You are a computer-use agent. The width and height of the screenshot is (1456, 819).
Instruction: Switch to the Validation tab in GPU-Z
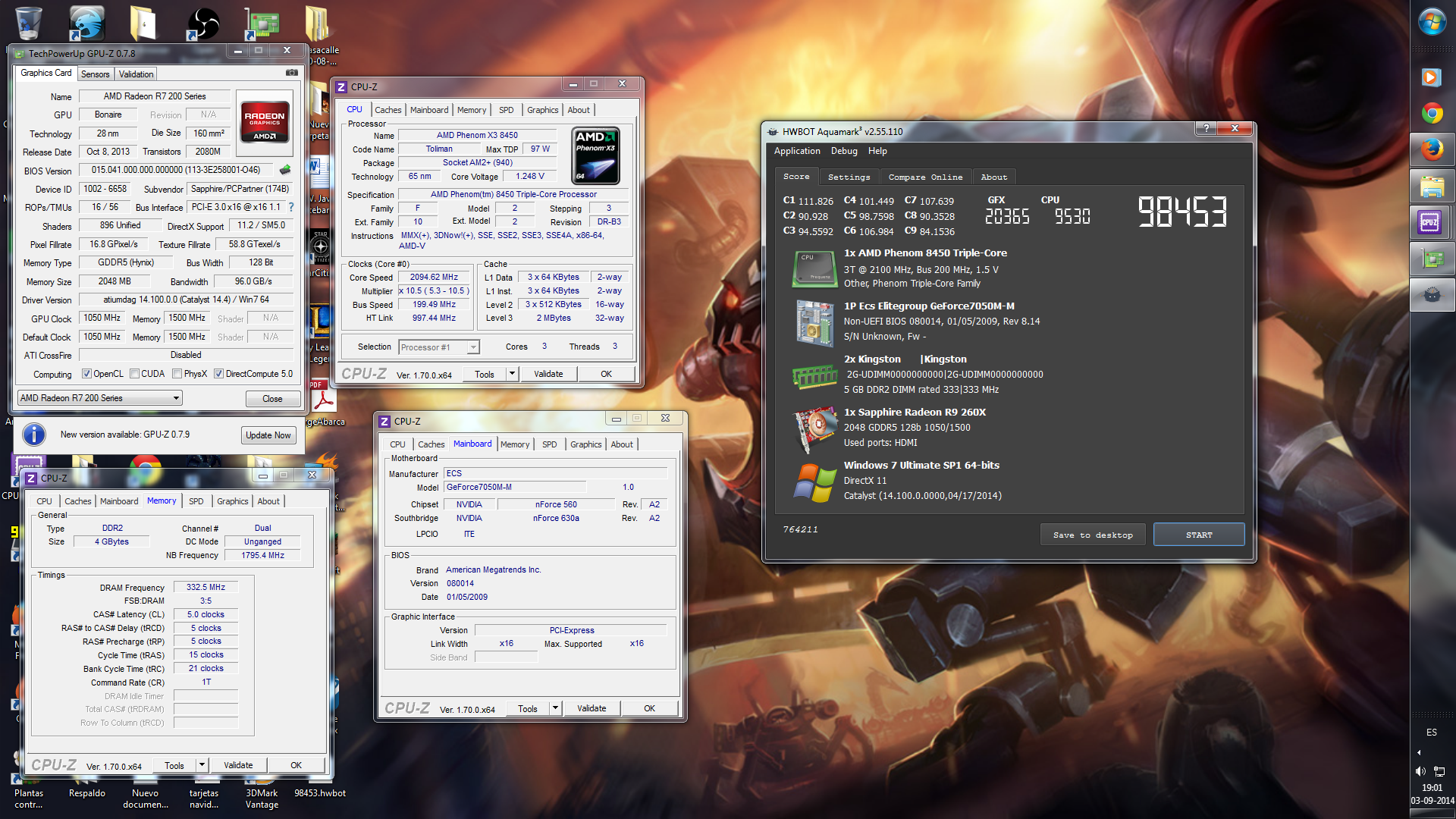pyautogui.click(x=136, y=74)
